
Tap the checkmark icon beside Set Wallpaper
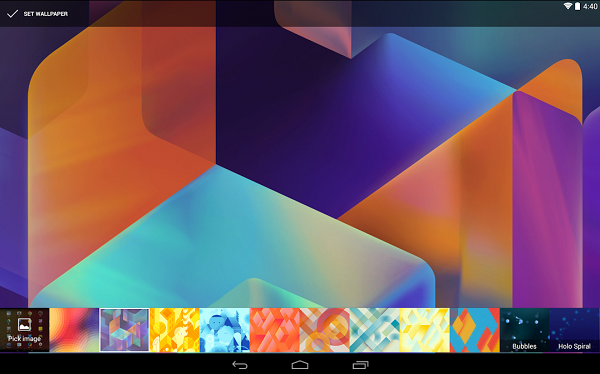coord(12,14)
